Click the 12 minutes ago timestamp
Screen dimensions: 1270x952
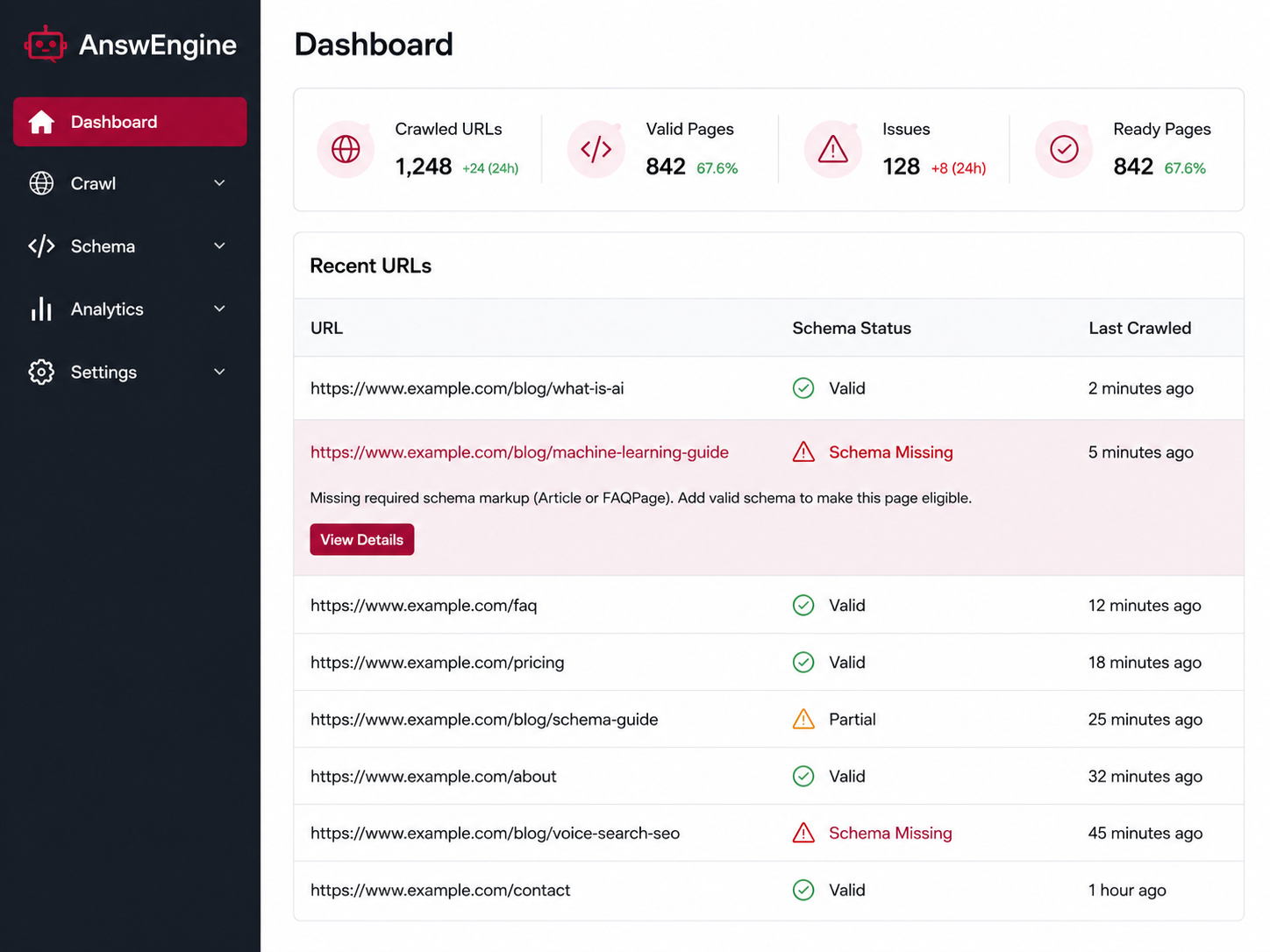1145,606
